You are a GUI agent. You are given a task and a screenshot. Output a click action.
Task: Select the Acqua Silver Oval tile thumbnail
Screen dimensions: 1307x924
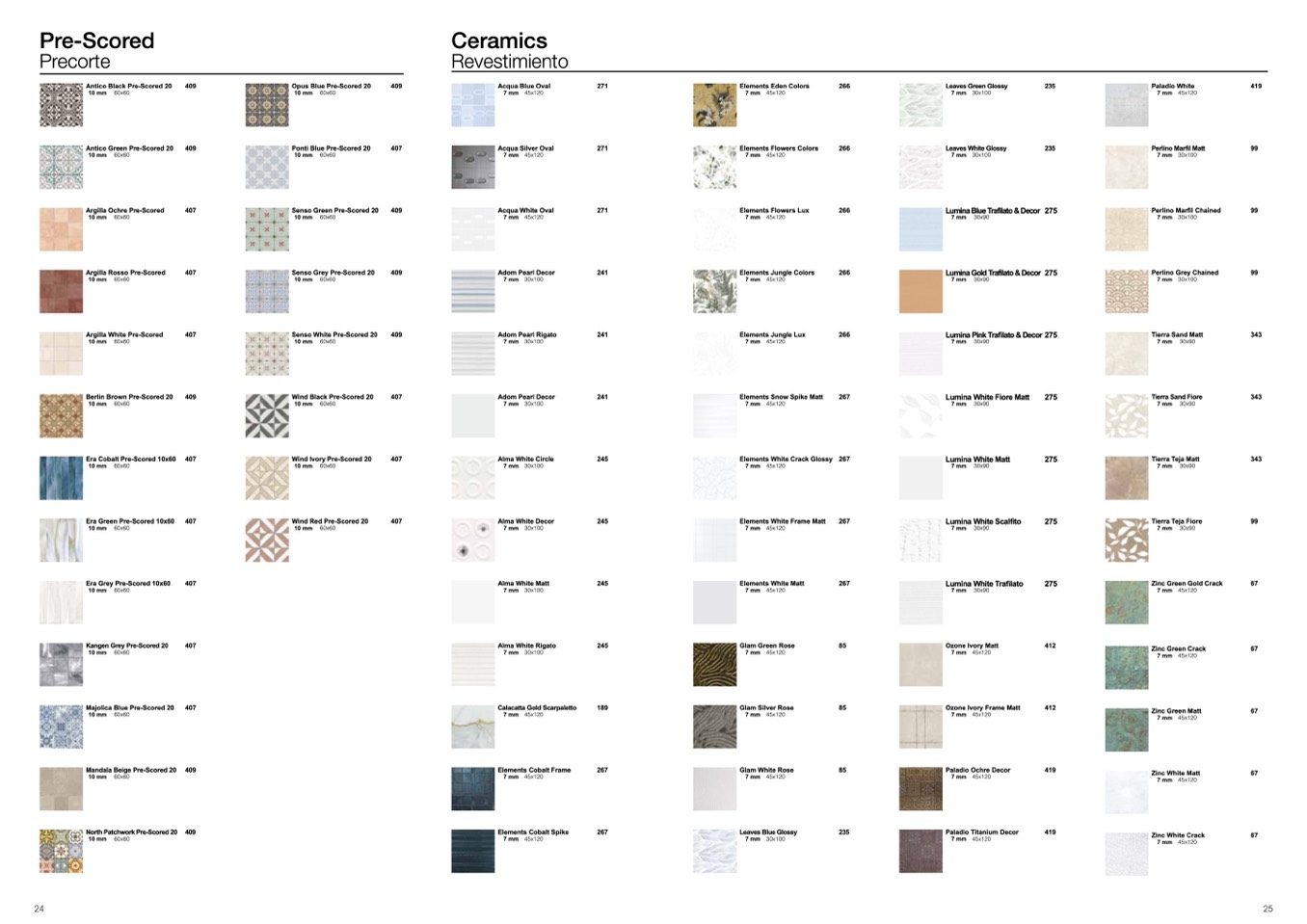[x=472, y=167]
